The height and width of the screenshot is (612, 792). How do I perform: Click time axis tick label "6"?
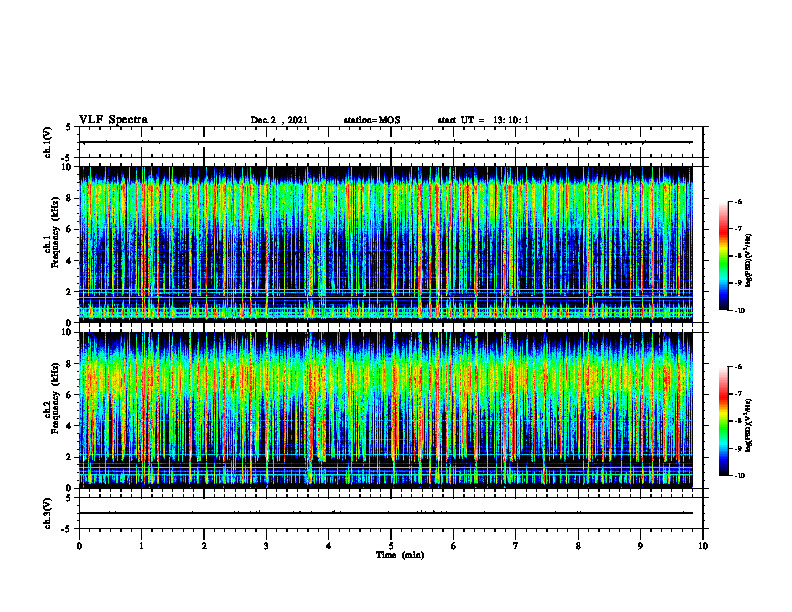click(x=454, y=546)
